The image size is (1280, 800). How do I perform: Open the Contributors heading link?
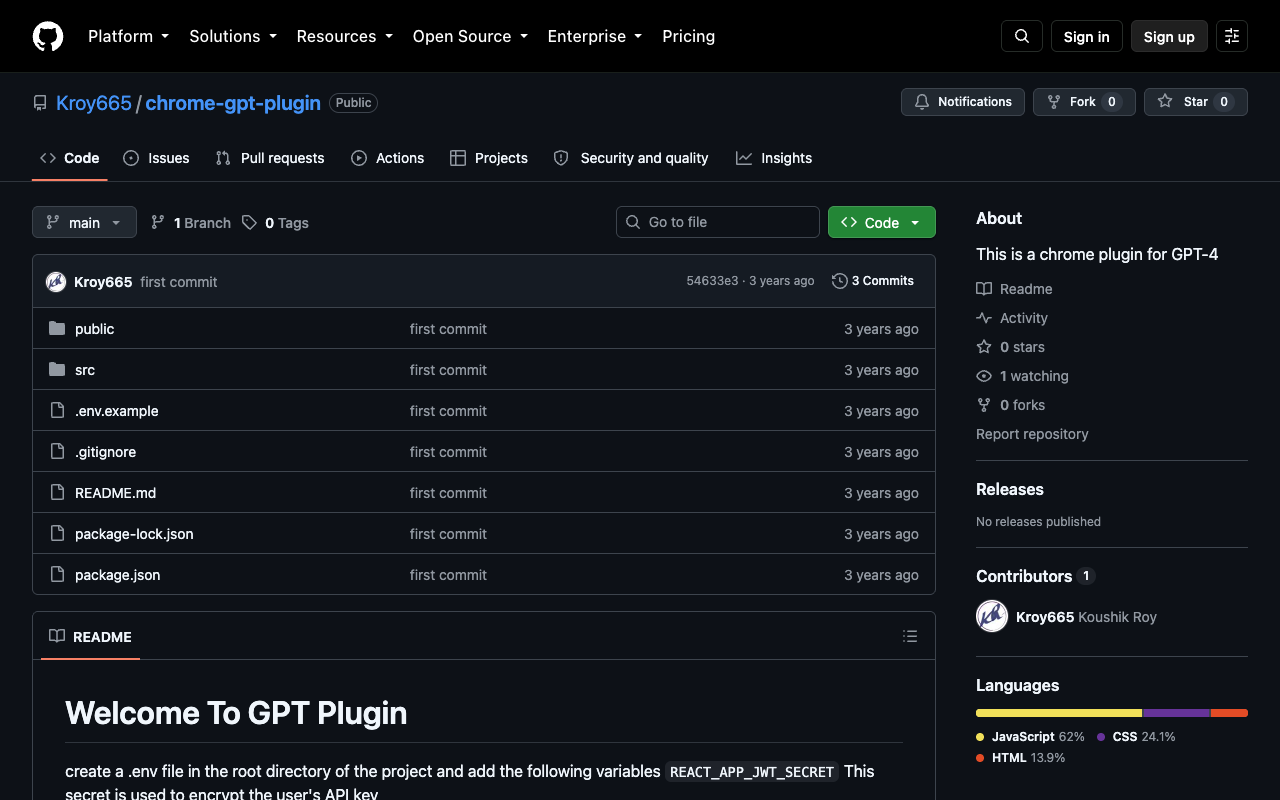[x=1035, y=576]
